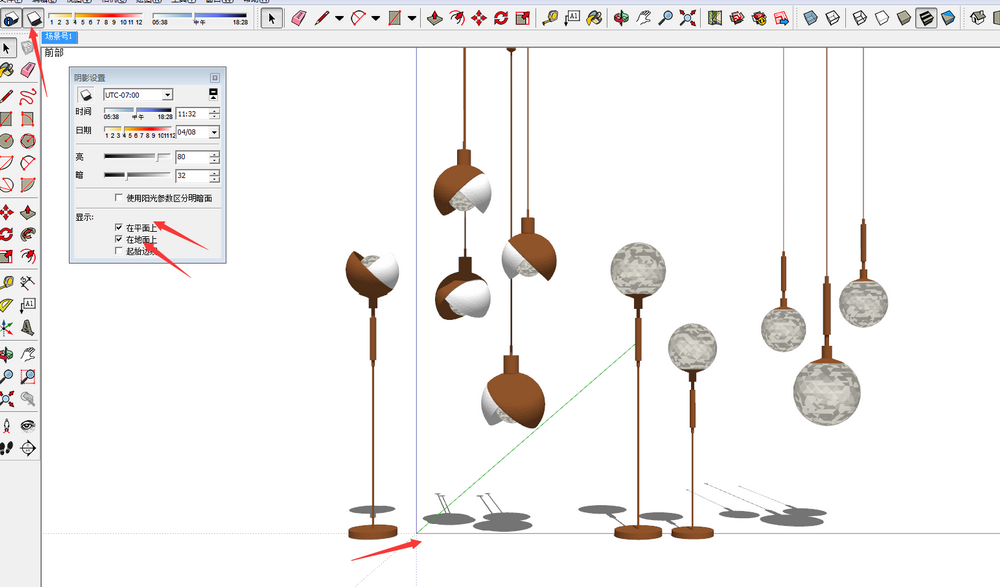Click the time field stepper arrows
This screenshot has width=1000, height=587.
click(x=214, y=114)
